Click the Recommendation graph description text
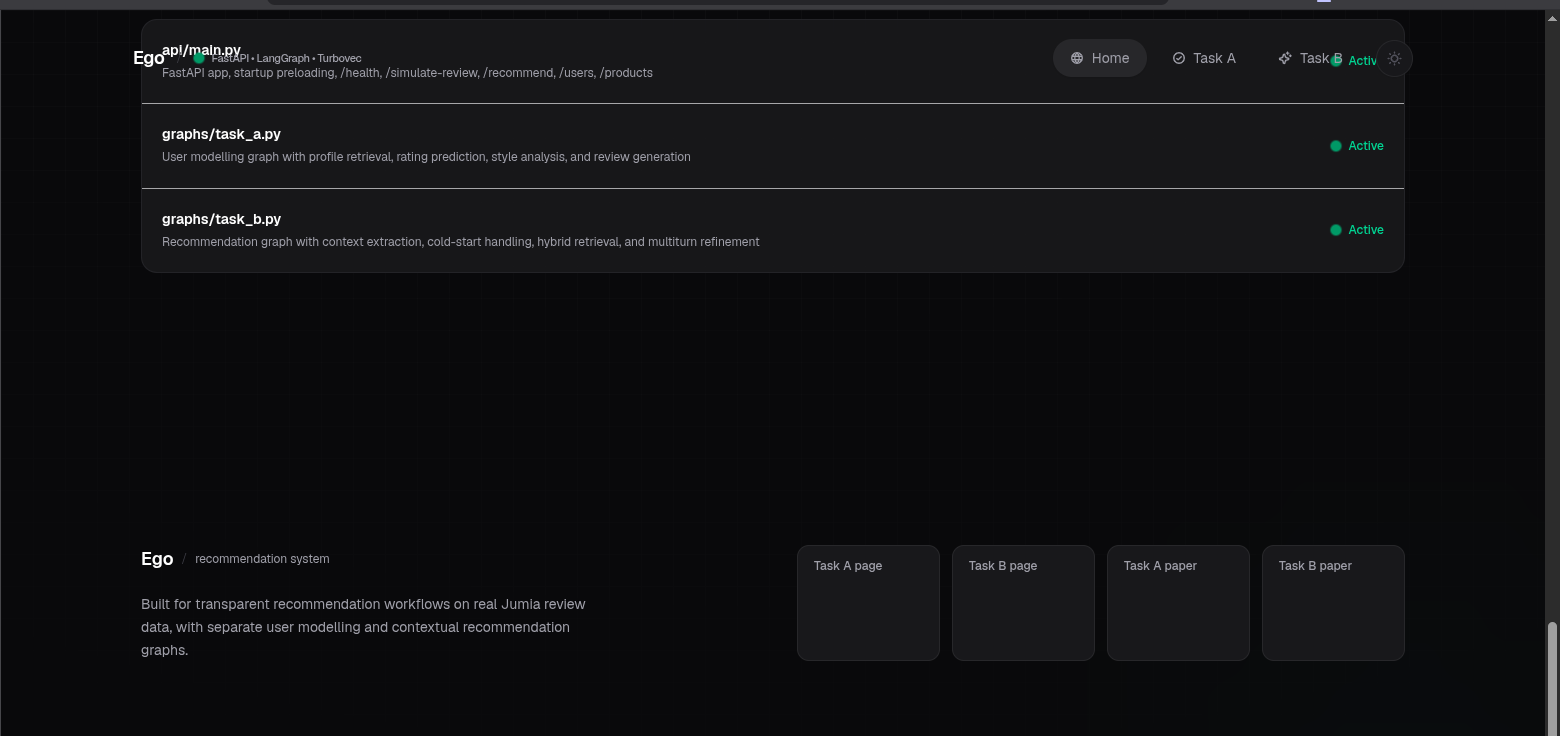Screen dimensions: 1560x736 [x=460, y=242]
